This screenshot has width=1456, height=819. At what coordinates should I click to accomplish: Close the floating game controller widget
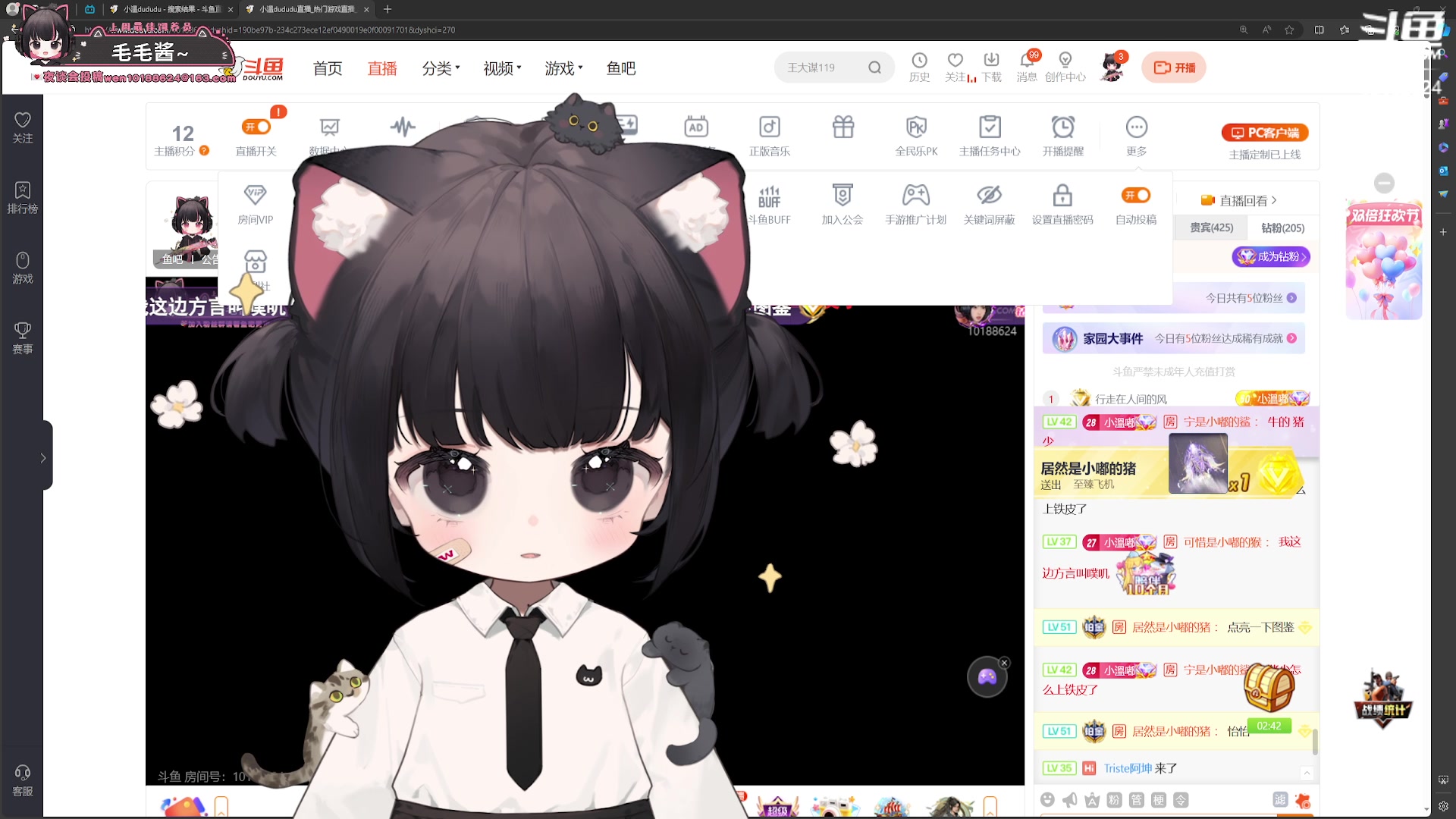pos(1004,663)
